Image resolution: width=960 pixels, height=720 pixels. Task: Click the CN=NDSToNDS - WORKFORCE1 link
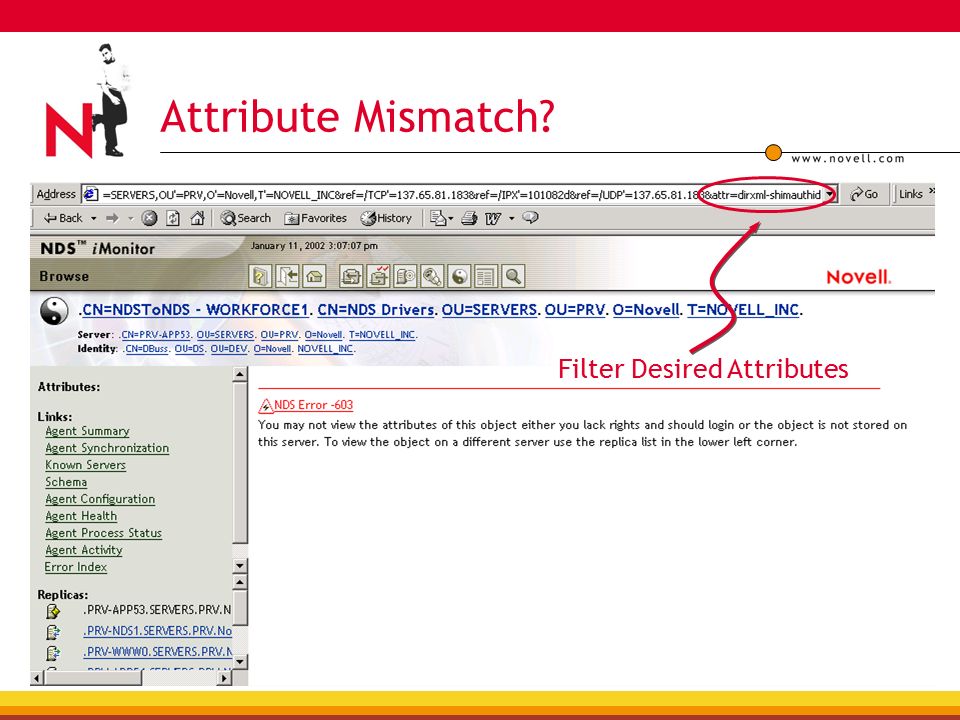194,310
